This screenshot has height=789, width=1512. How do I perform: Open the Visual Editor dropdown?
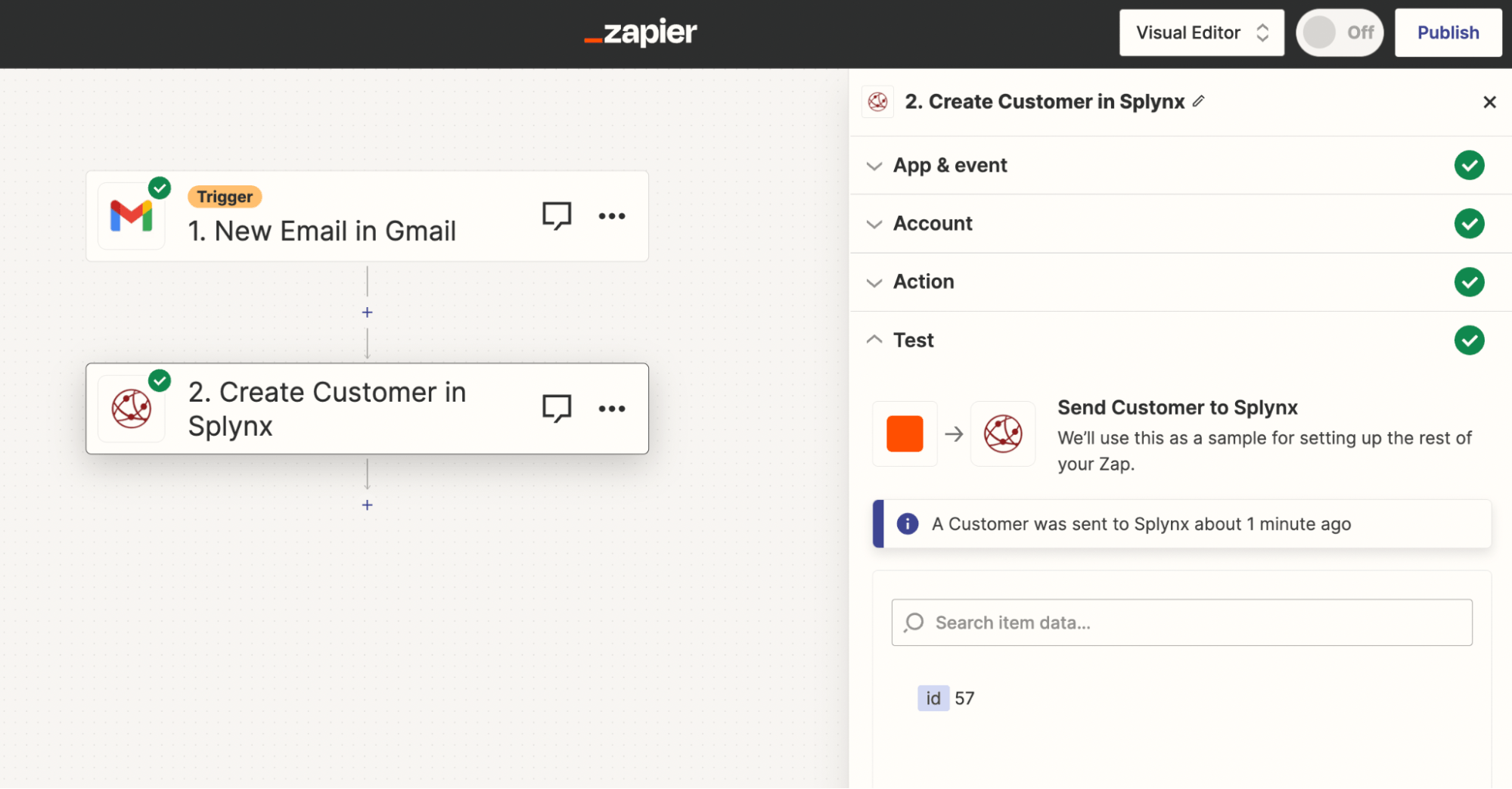tap(1201, 33)
